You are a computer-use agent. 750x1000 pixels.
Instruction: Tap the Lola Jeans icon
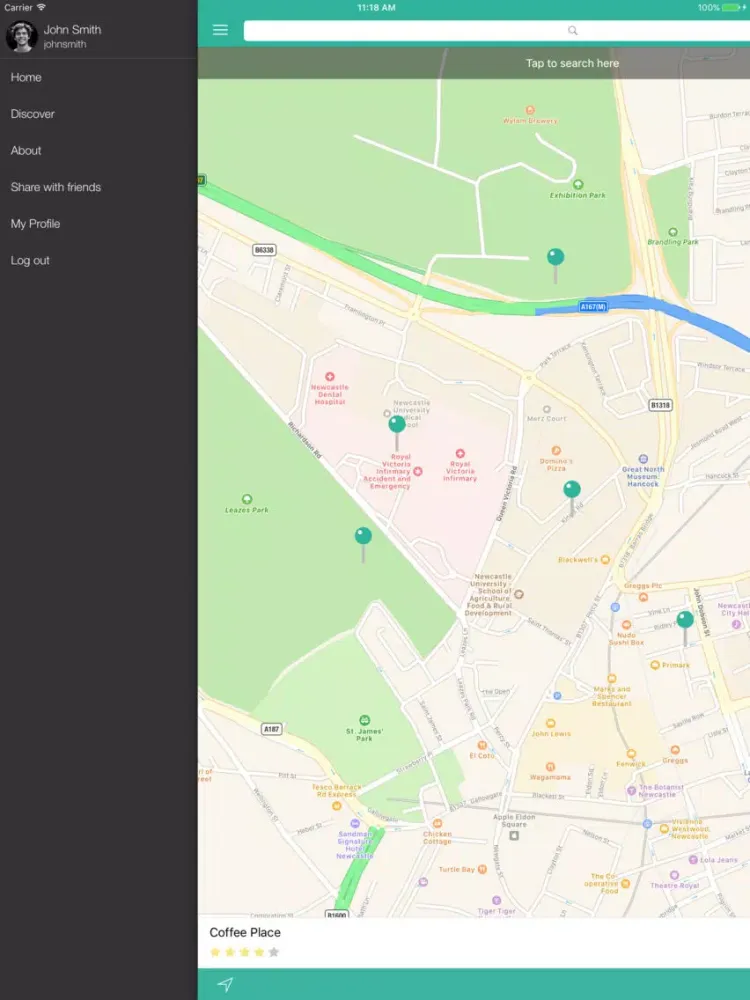693,860
